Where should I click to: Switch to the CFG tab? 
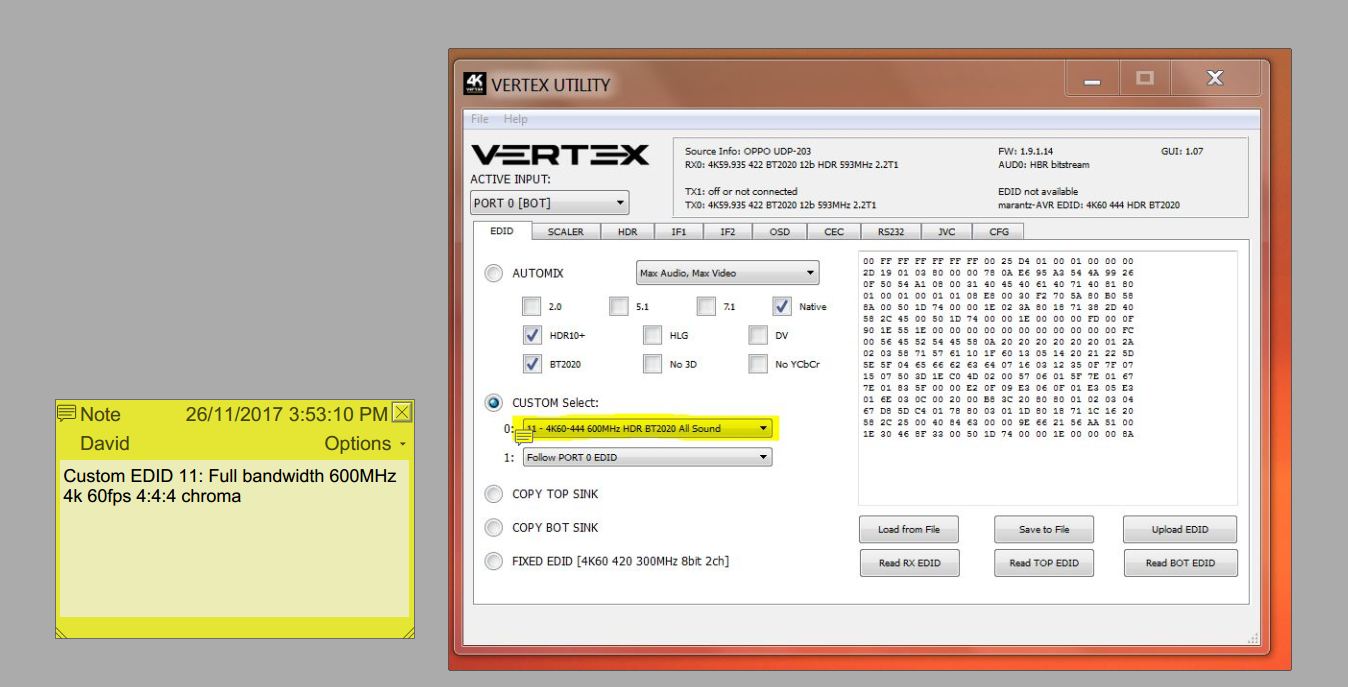tap(999, 232)
